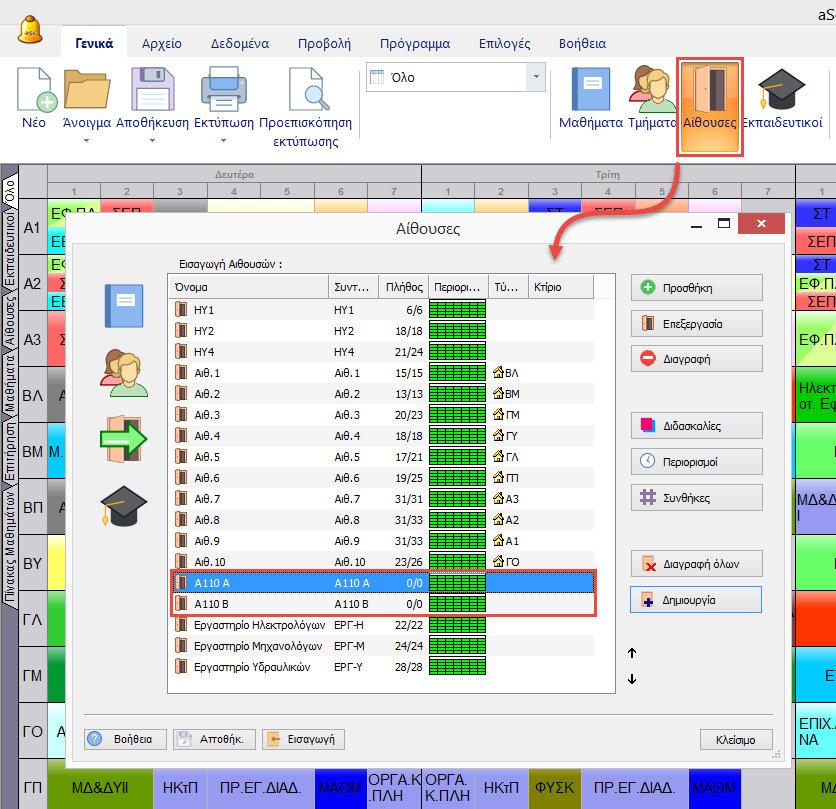Screen dimensions: 836x809
Task: Switch to the Δεδομένα ribbon tab
Action: [x=239, y=44]
